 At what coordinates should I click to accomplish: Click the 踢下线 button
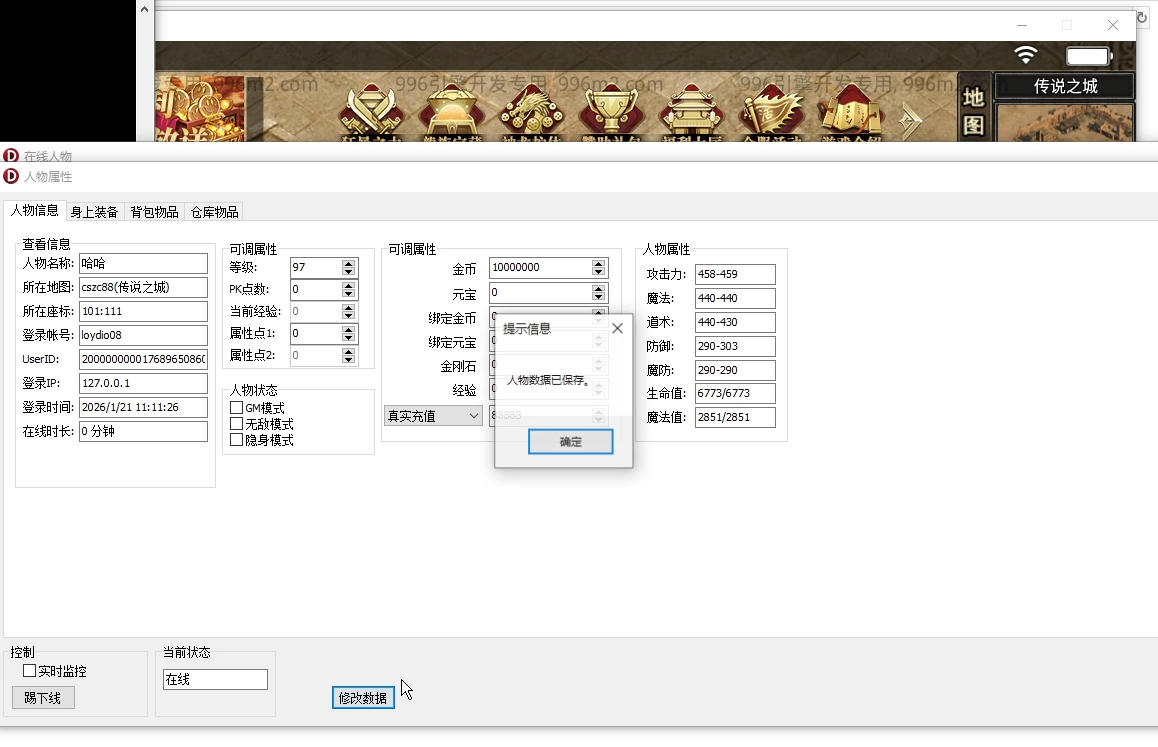[x=43, y=698]
